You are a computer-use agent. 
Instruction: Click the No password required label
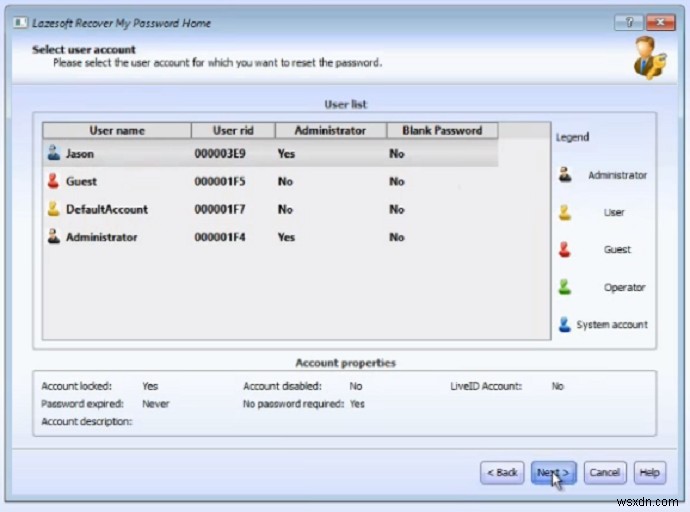tap(293, 403)
